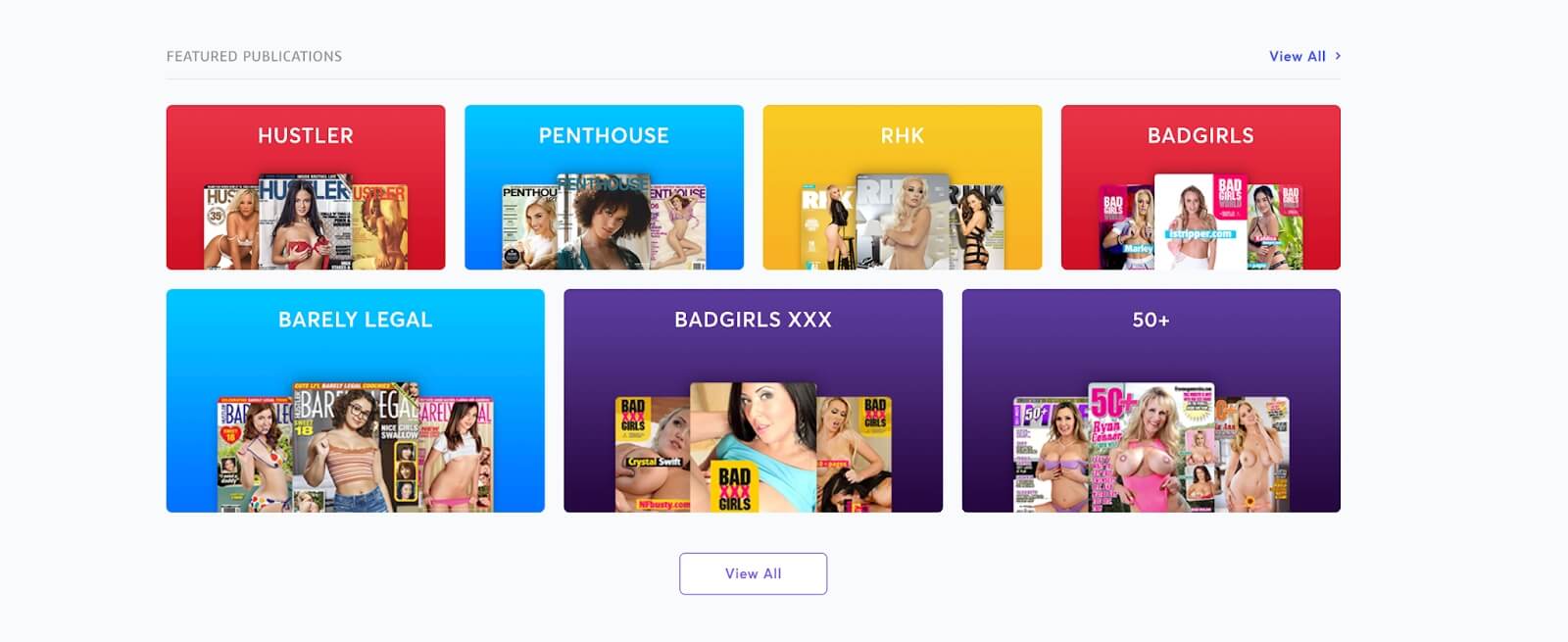1568x642 pixels.
Task: Select the RHK card title
Action: 902,135
